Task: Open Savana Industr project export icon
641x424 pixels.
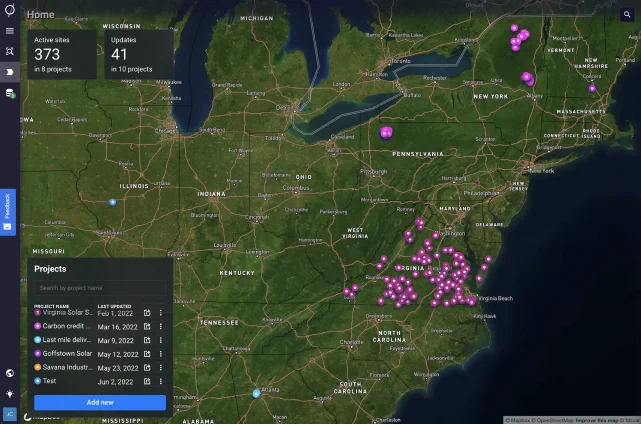Action: click(x=147, y=368)
